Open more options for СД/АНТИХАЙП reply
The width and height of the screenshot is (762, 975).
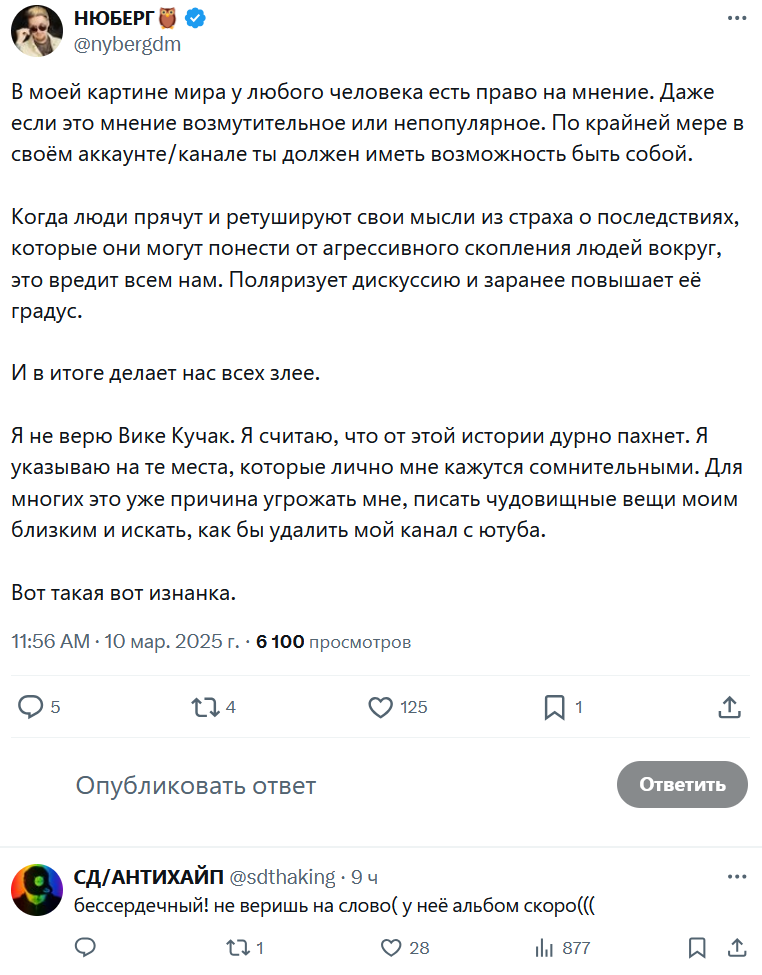click(x=736, y=877)
